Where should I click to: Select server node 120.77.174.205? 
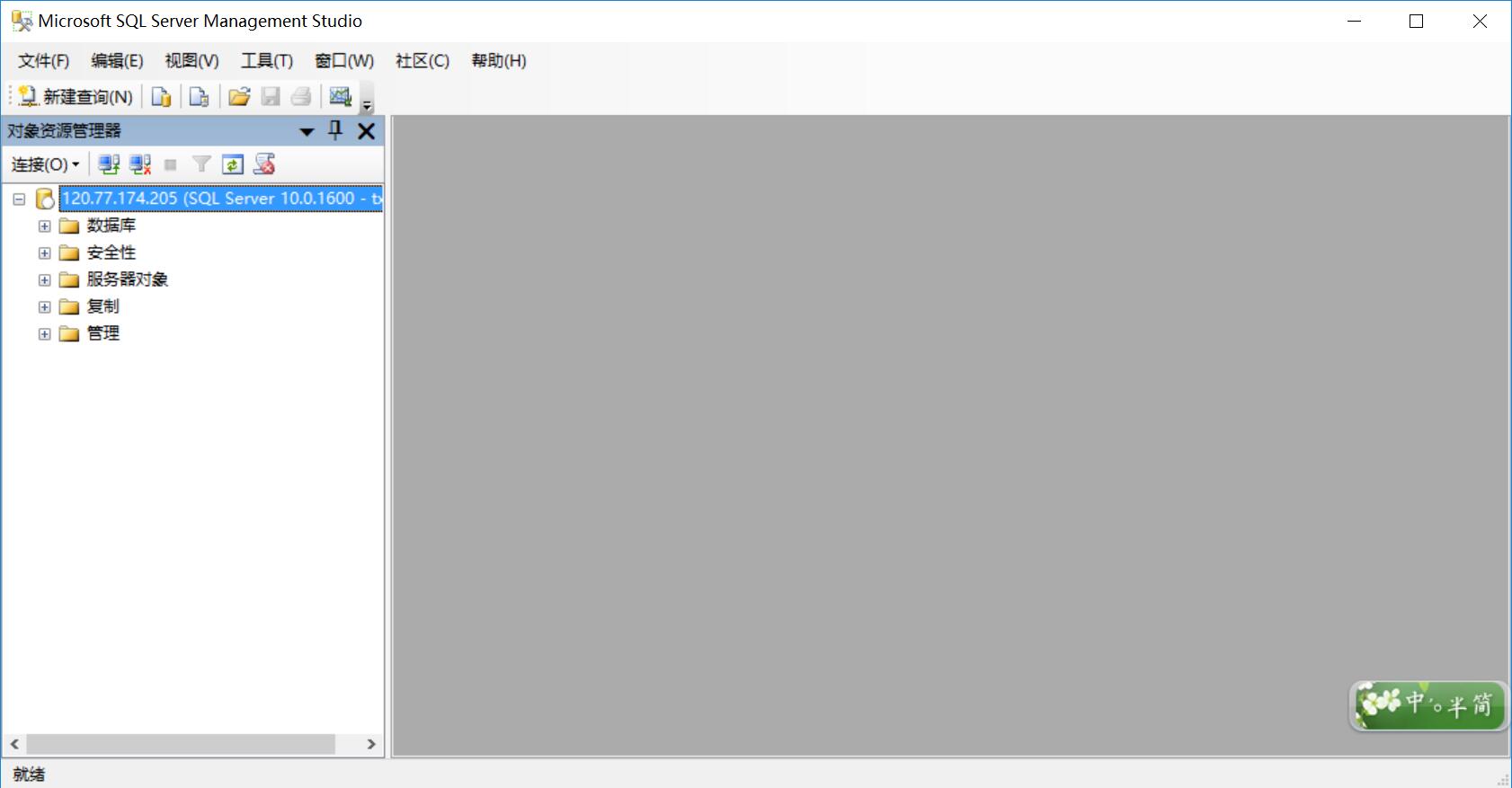[x=221, y=199]
